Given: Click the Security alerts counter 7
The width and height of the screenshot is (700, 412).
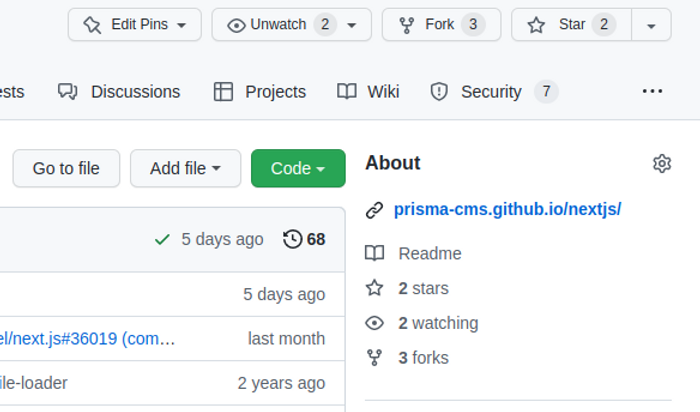Looking at the screenshot, I should [546, 92].
